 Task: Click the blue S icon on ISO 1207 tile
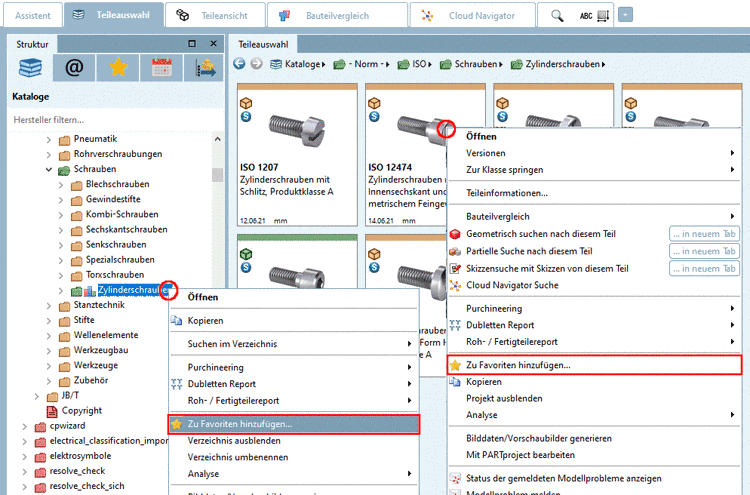click(x=246, y=116)
